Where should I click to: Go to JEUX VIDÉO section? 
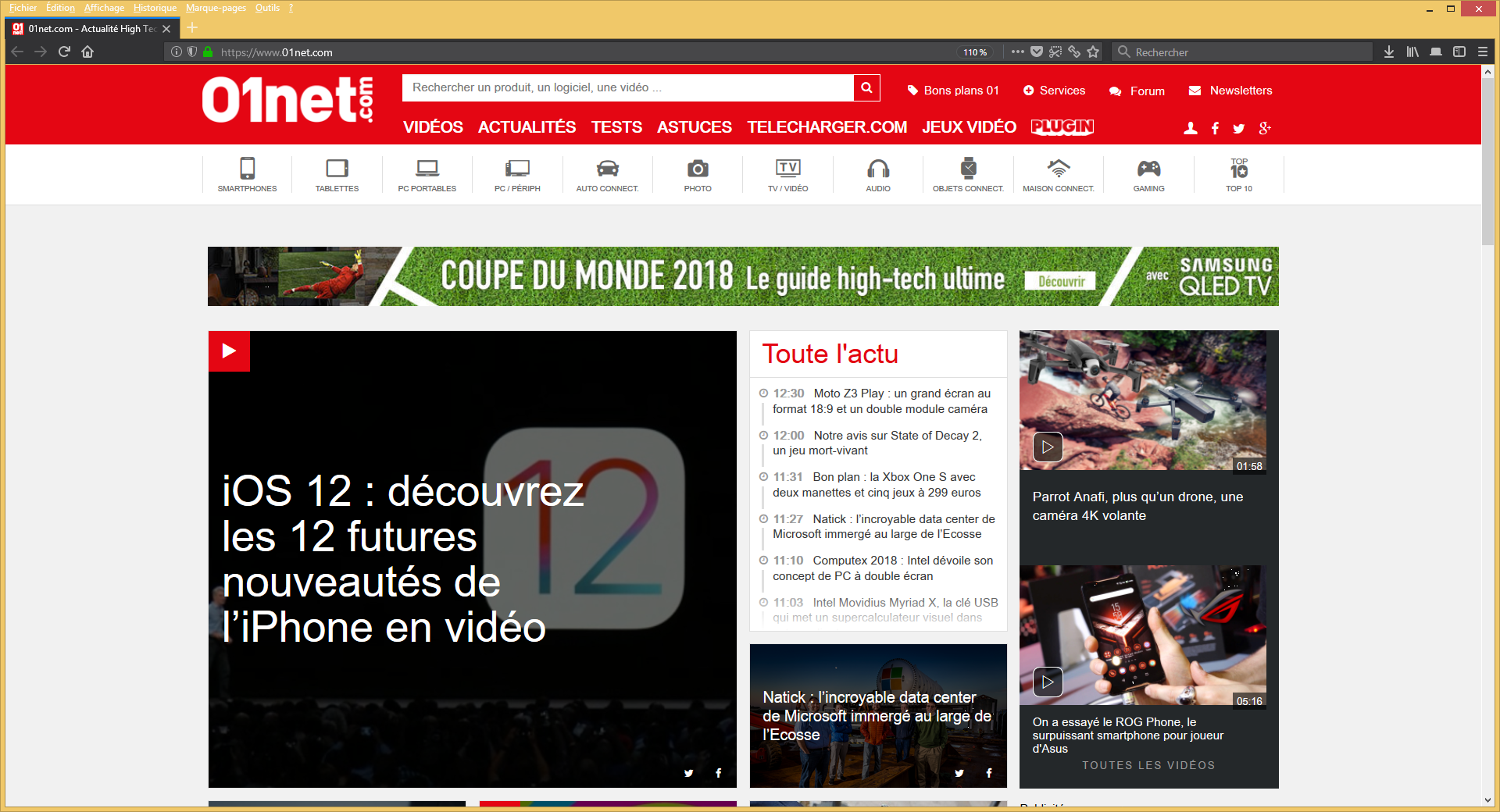click(969, 127)
